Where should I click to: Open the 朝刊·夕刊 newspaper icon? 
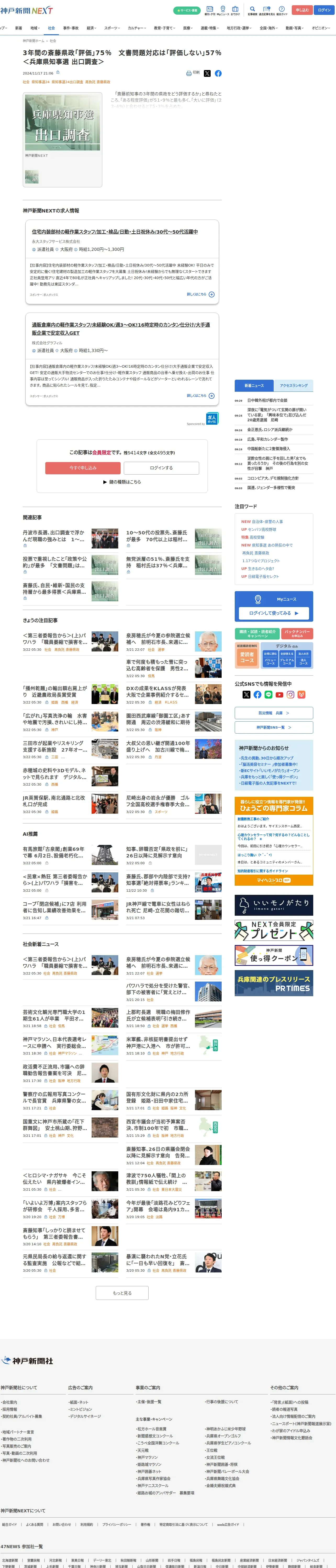pyautogui.click(x=210, y=10)
